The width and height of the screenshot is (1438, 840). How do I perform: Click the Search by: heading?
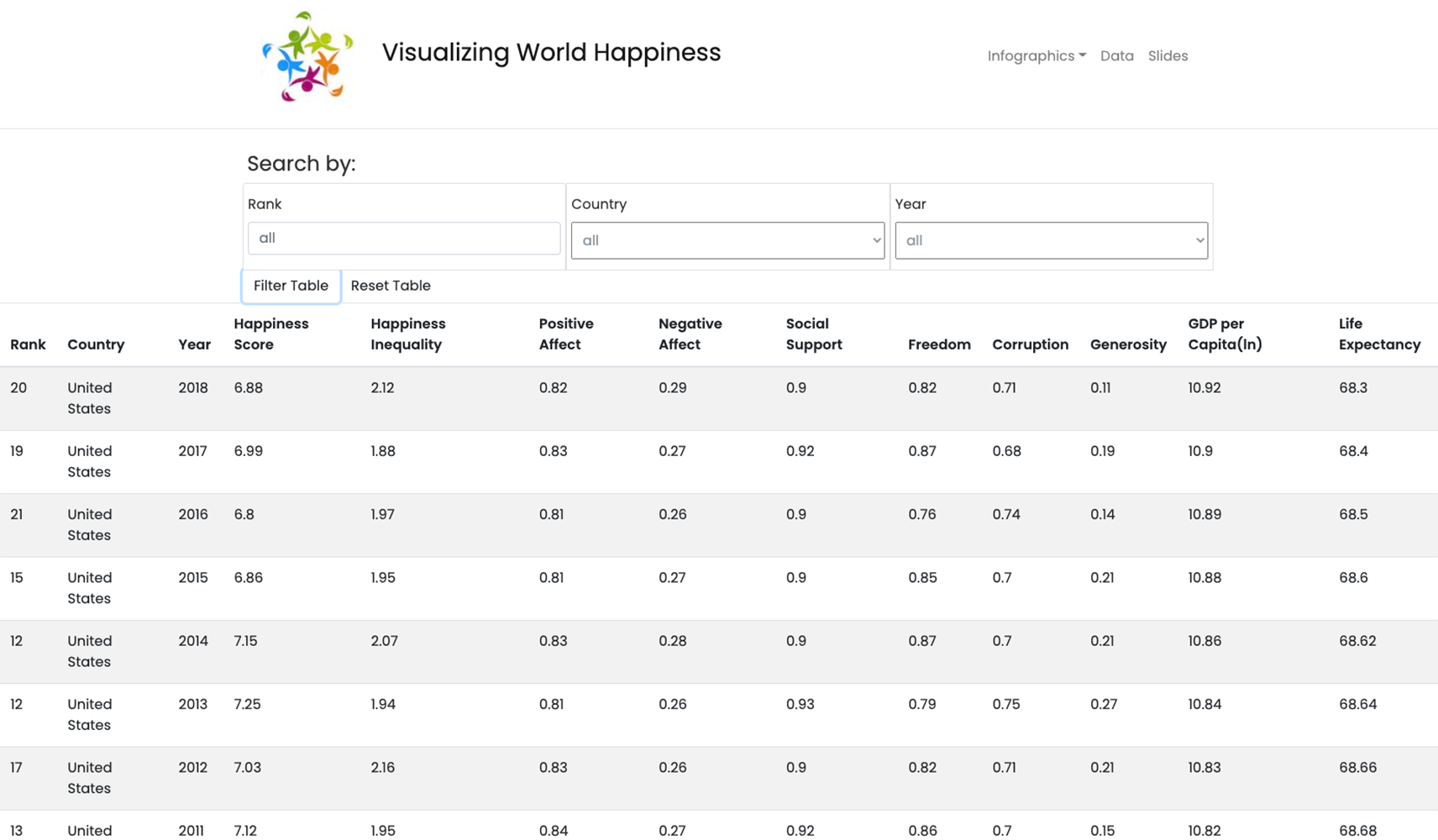point(301,164)
